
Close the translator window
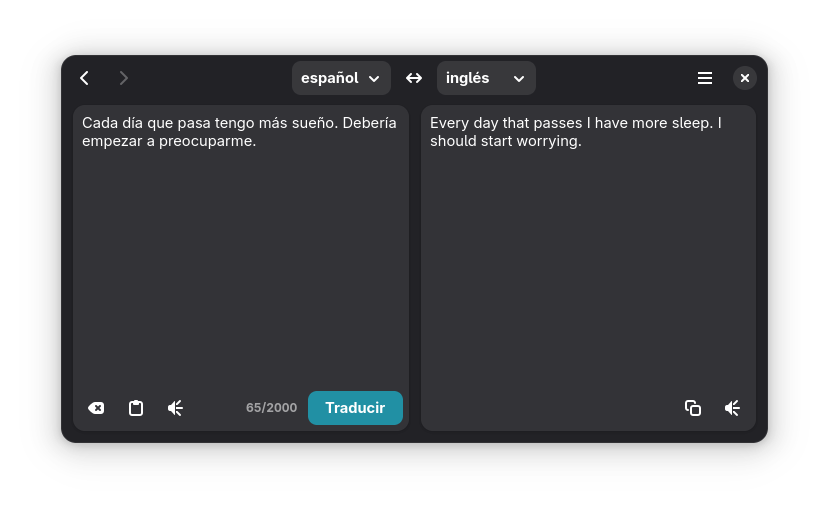click(745, 78)
